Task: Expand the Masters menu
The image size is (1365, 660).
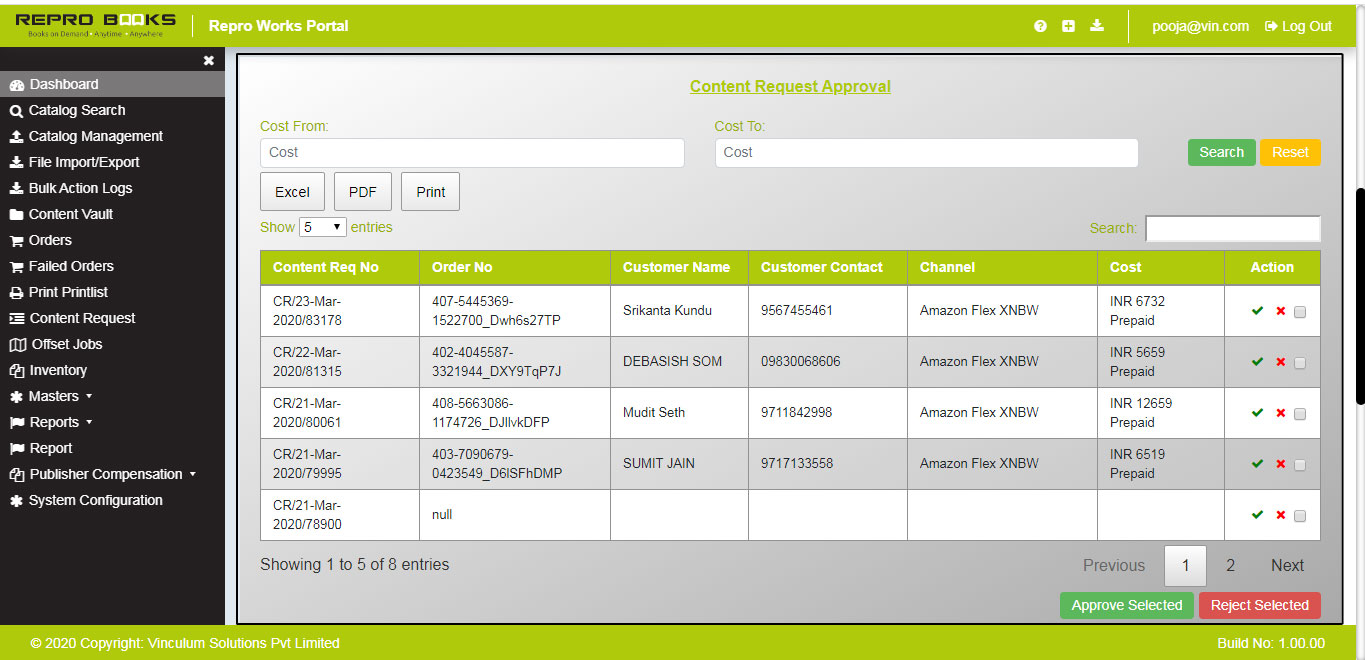Action: click(50, 396)
